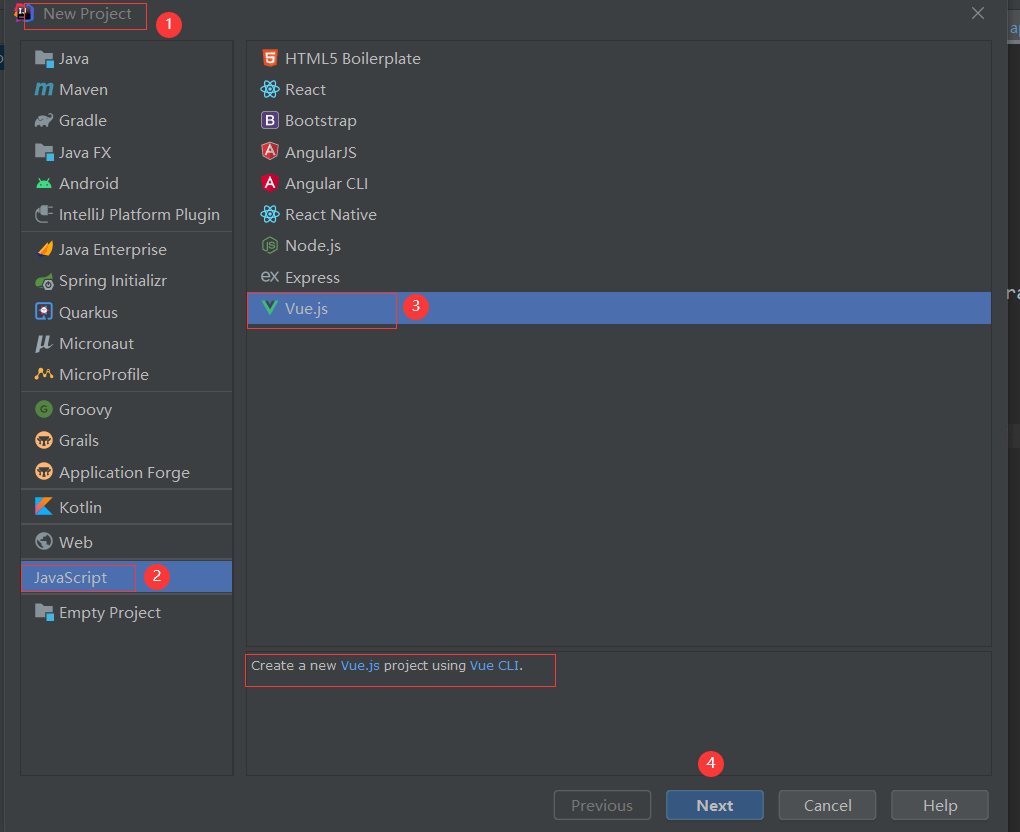Screen dimensions: 1020x832
Task: Click the Web globe icon
Action: tap(44, 541)
